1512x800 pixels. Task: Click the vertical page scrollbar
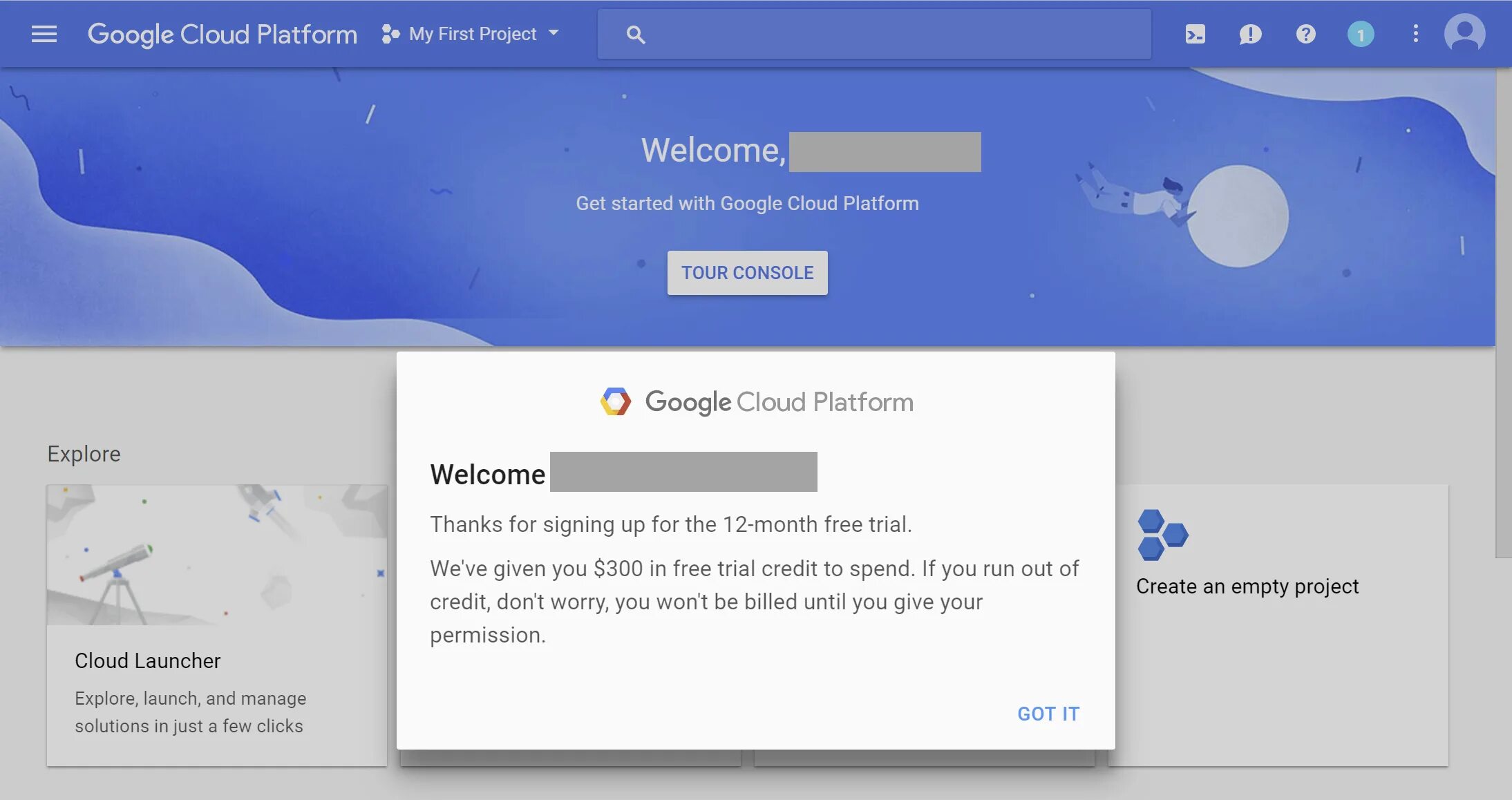1503,311
